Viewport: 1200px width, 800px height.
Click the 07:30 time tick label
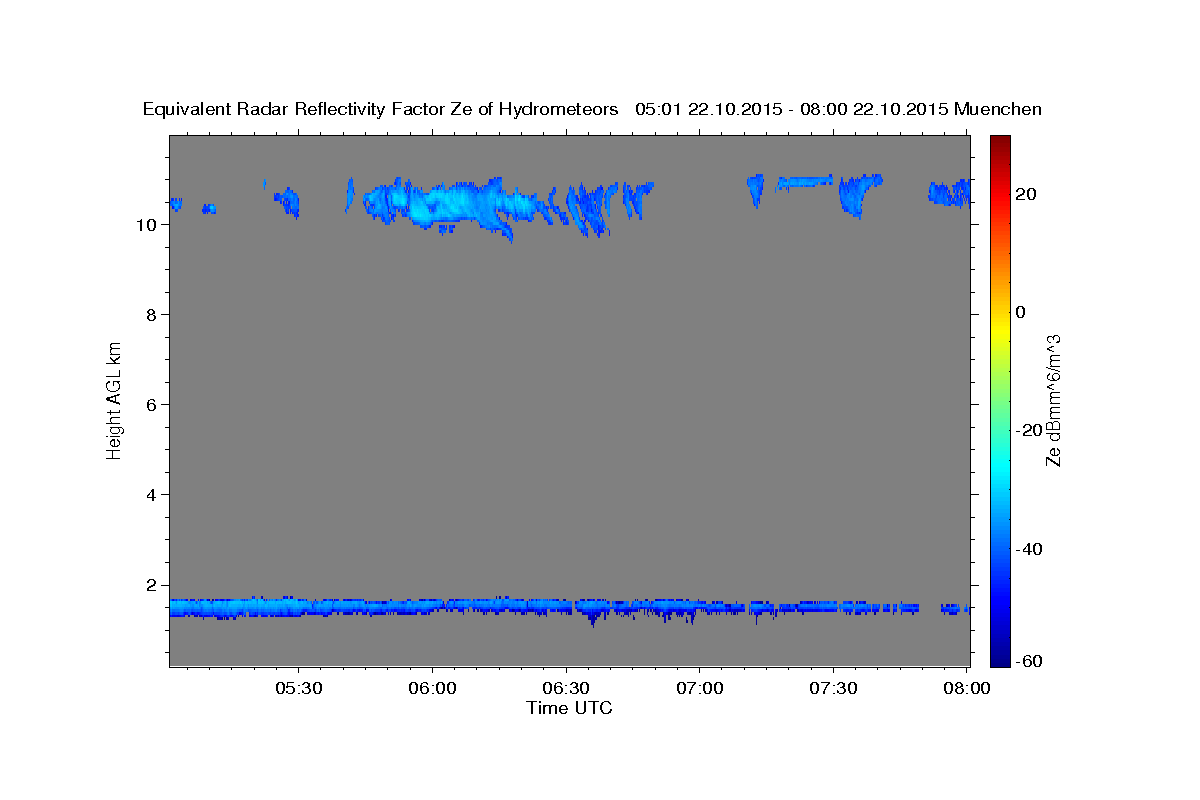coord(833,689)
